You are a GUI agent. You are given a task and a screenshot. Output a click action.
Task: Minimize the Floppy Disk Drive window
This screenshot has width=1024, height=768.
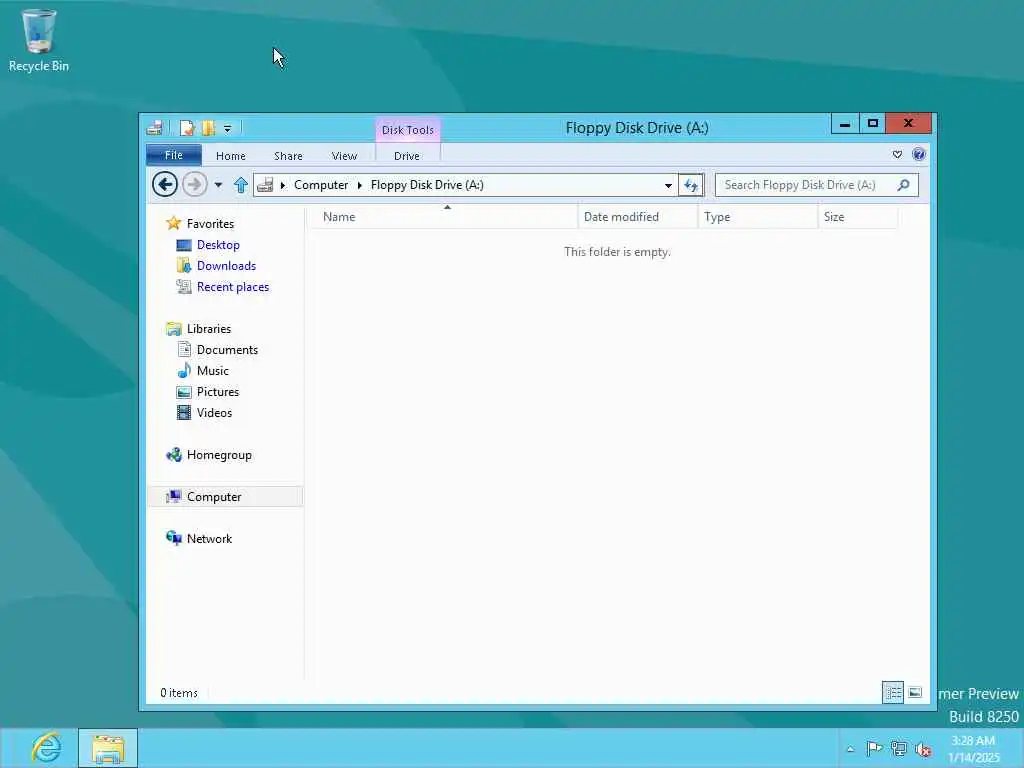(844, 123)
